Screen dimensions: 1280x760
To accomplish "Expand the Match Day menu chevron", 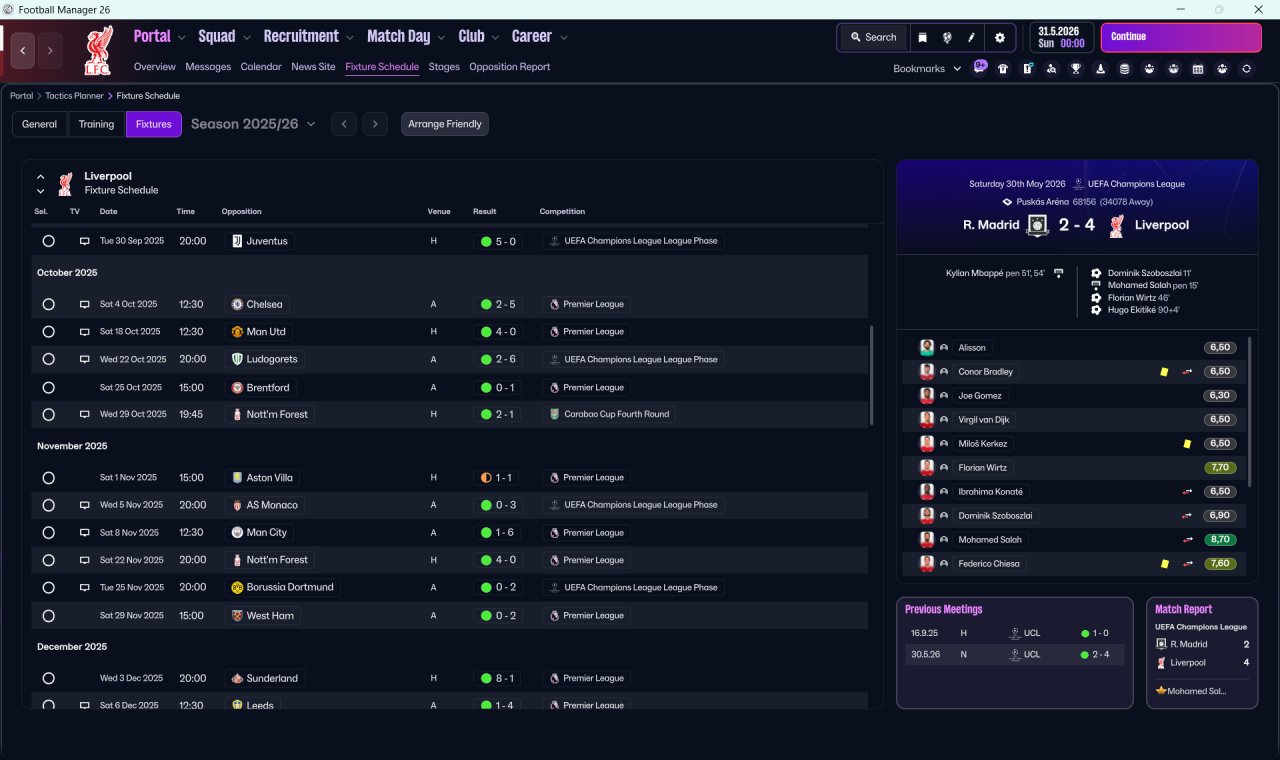I will coord(441,38).
